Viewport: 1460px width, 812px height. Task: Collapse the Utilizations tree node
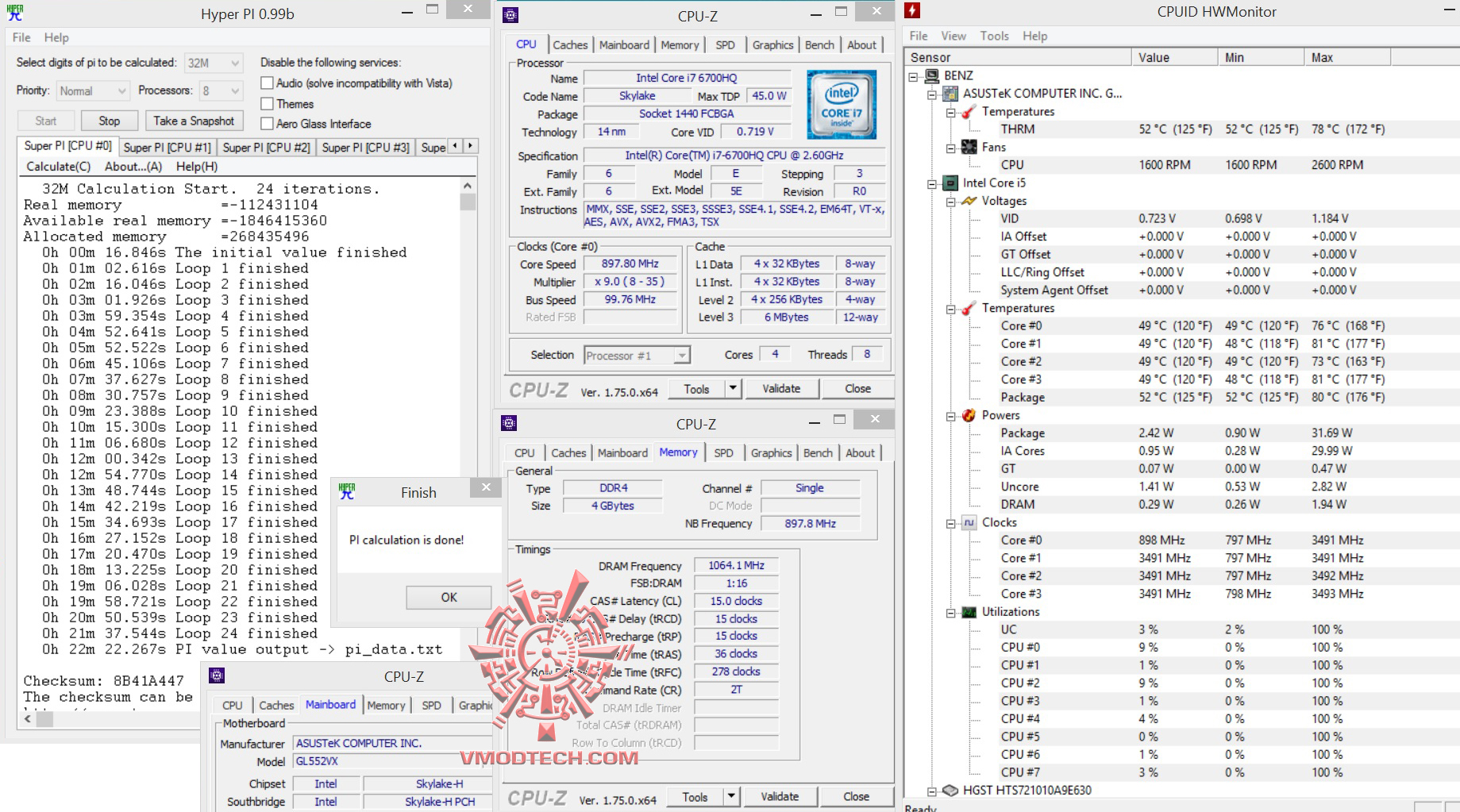click(x=950, y=612)
